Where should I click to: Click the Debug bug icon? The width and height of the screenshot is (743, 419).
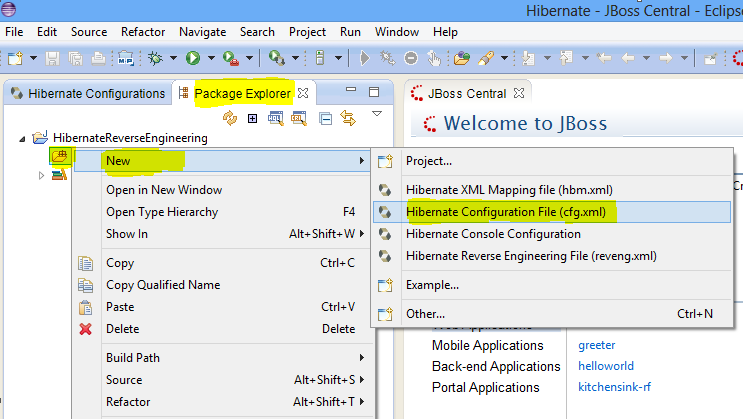(x=155, y=58)
